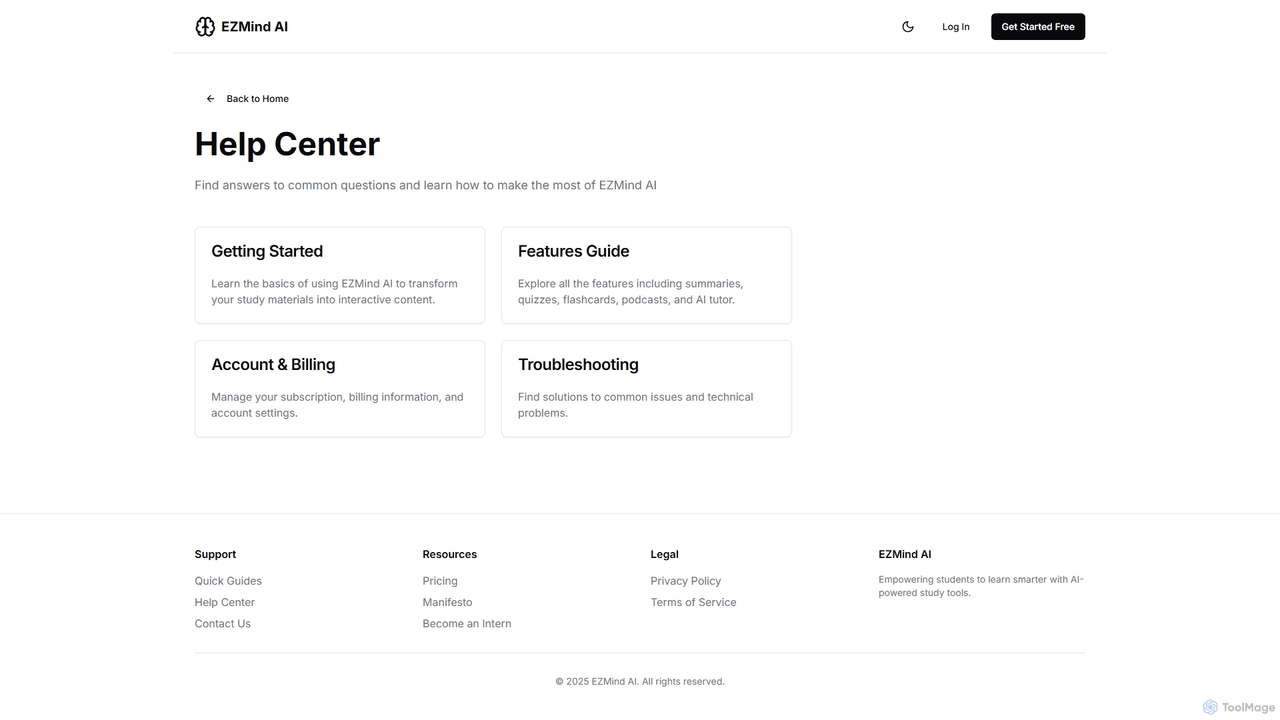The image size is (1280, 720).
Task: Open Help Center footer link
Action: tap(225, 602)
